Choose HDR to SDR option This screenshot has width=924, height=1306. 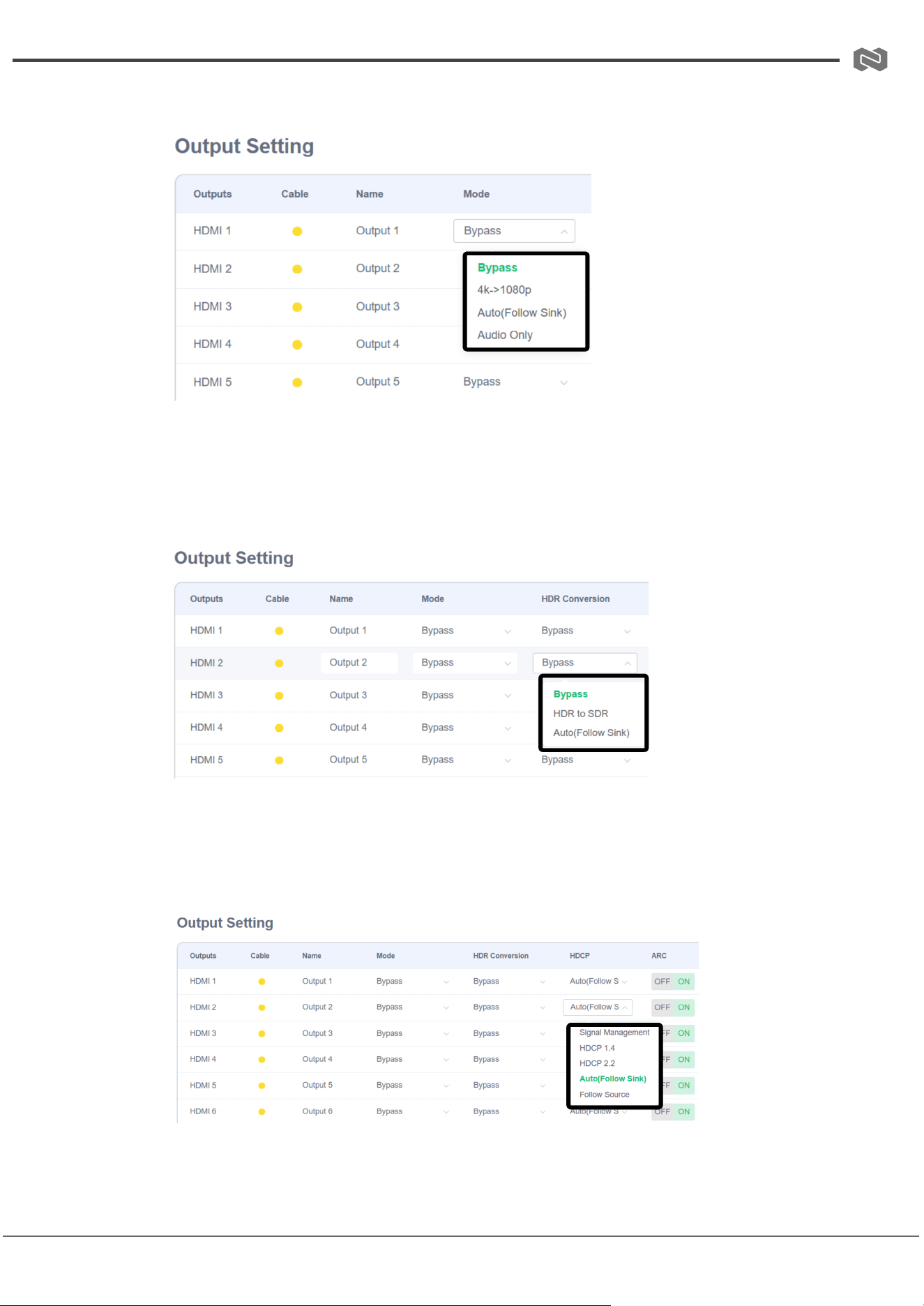point(581,714)
